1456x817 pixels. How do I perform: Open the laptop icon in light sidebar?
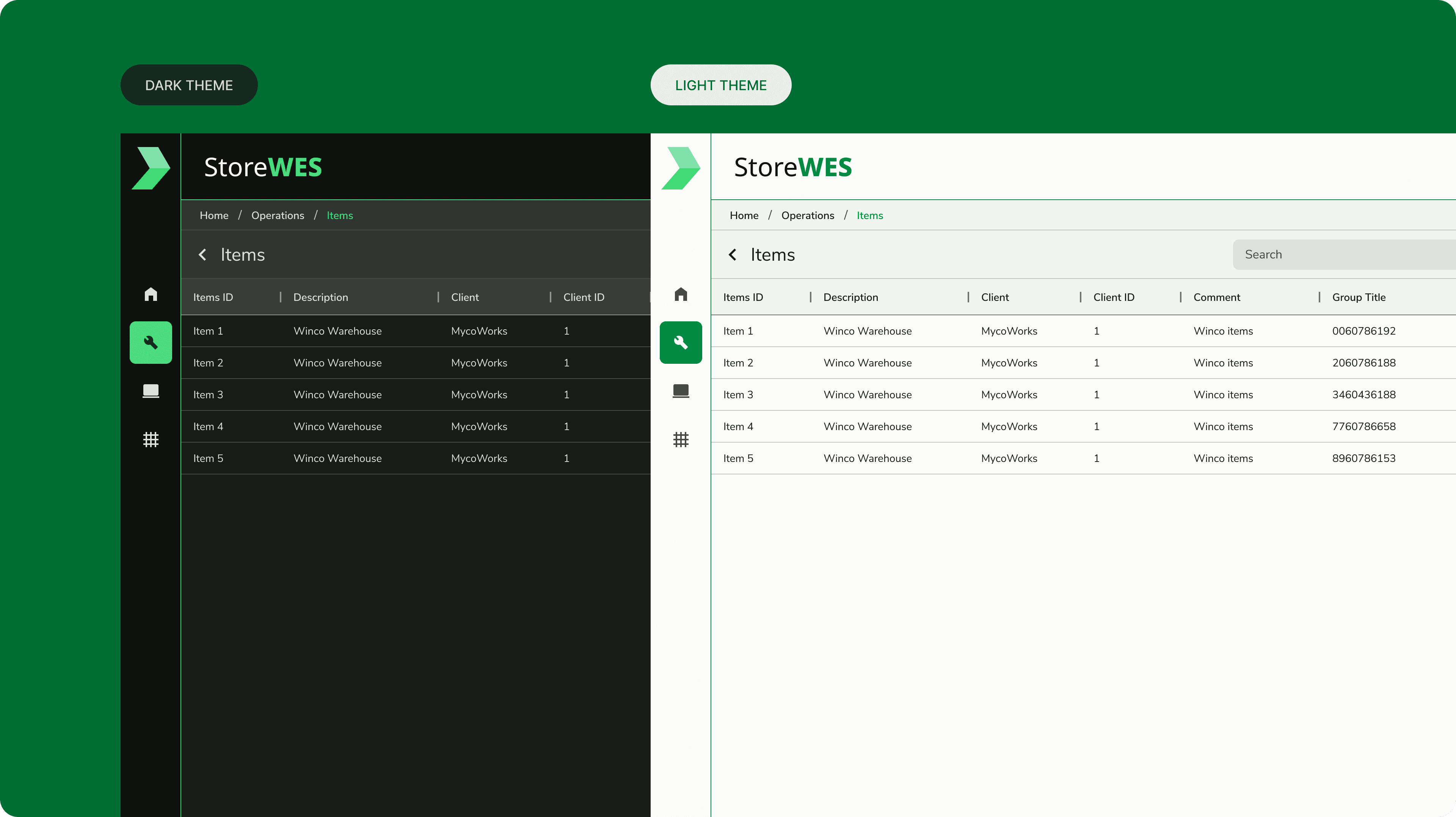pos(681,391)
